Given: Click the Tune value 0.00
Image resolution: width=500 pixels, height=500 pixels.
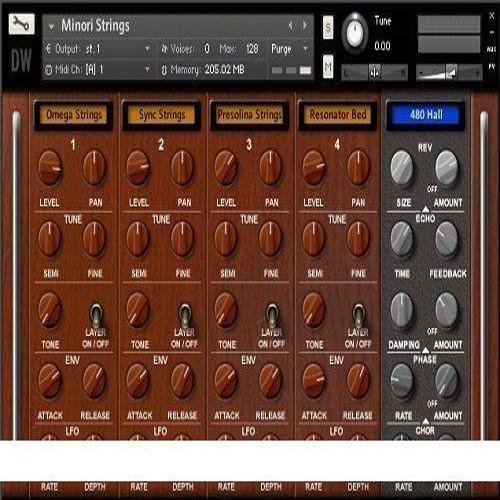Looking at the screenshot, I should 382,46.
